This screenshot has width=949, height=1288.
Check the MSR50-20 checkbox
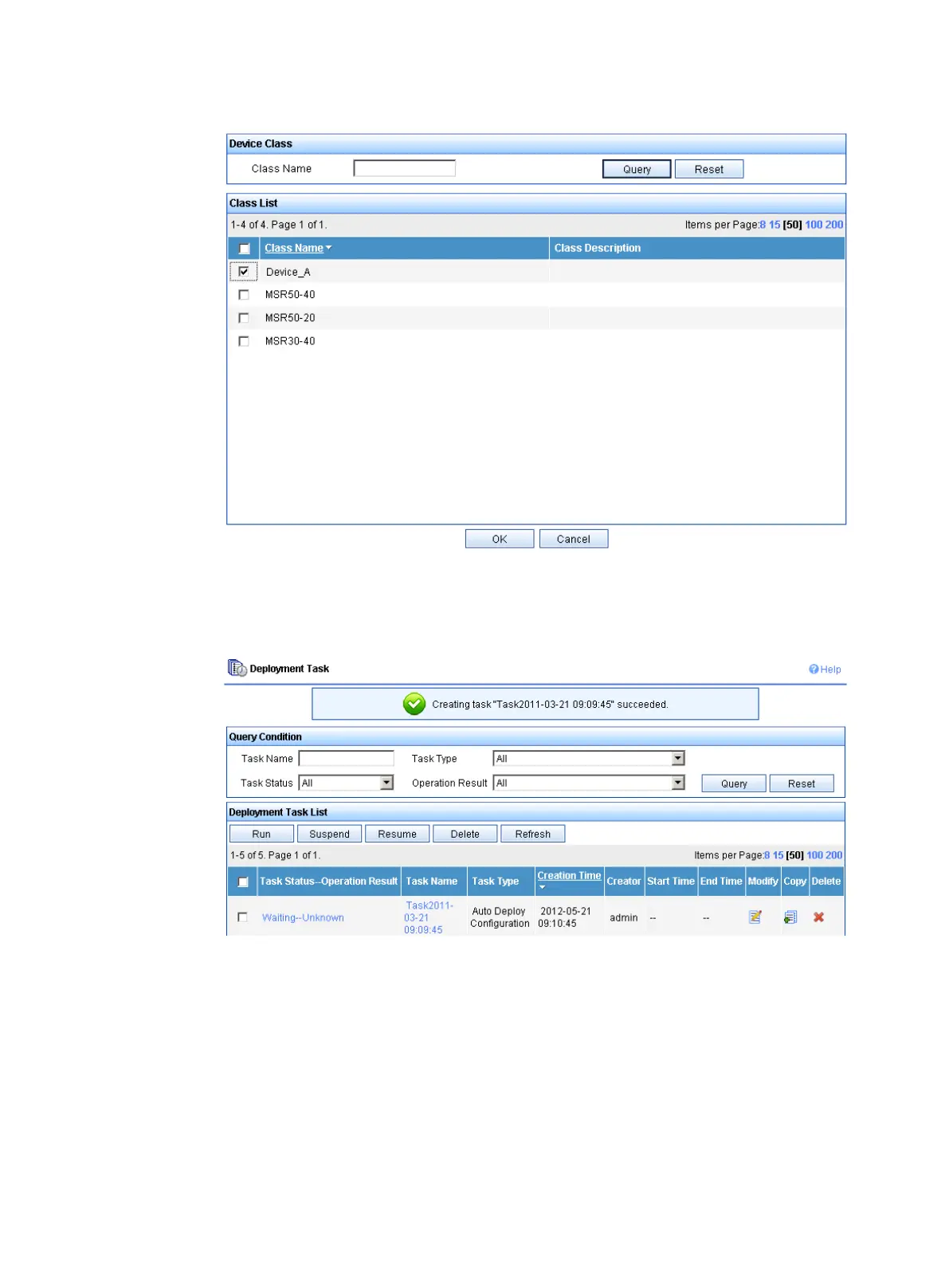pyautogui.click(x=244, y=318)
